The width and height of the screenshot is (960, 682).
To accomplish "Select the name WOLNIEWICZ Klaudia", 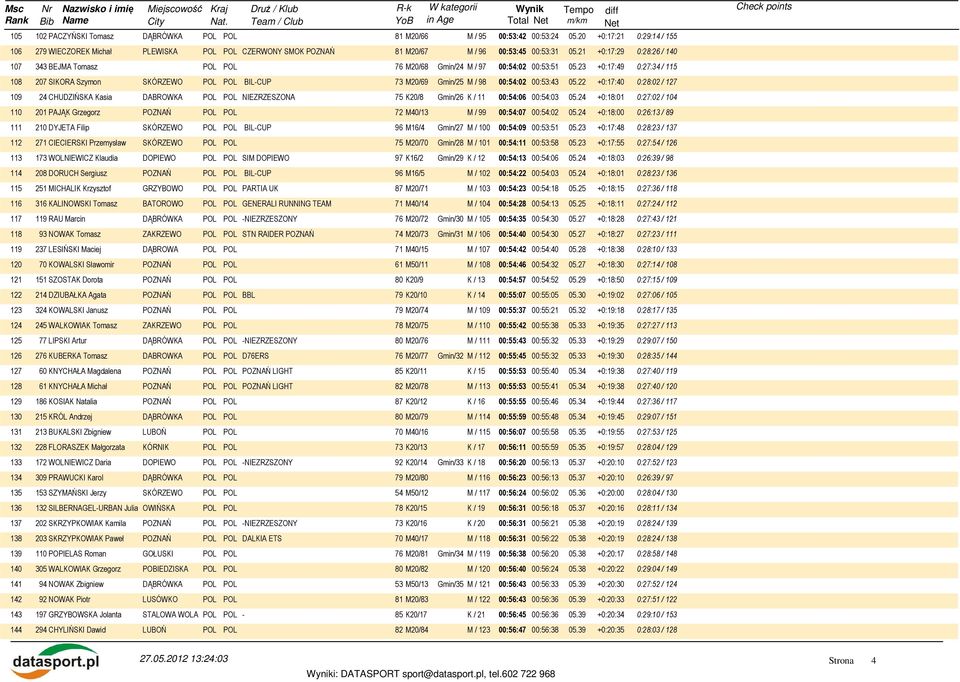I will [83, 158].
